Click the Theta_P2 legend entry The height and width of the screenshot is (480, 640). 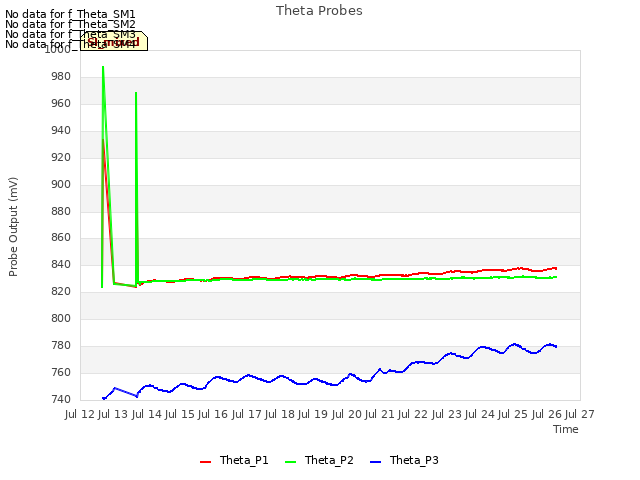coord(319,460)
